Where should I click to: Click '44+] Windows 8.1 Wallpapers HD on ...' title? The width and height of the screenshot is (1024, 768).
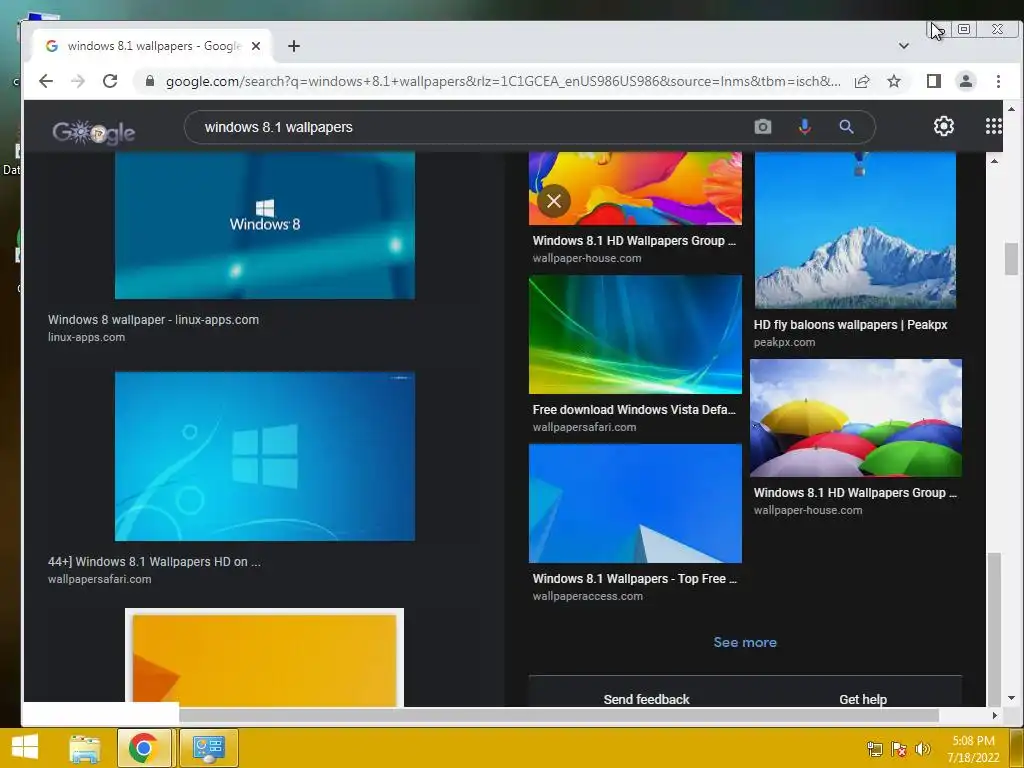click(x=154, y=562)
